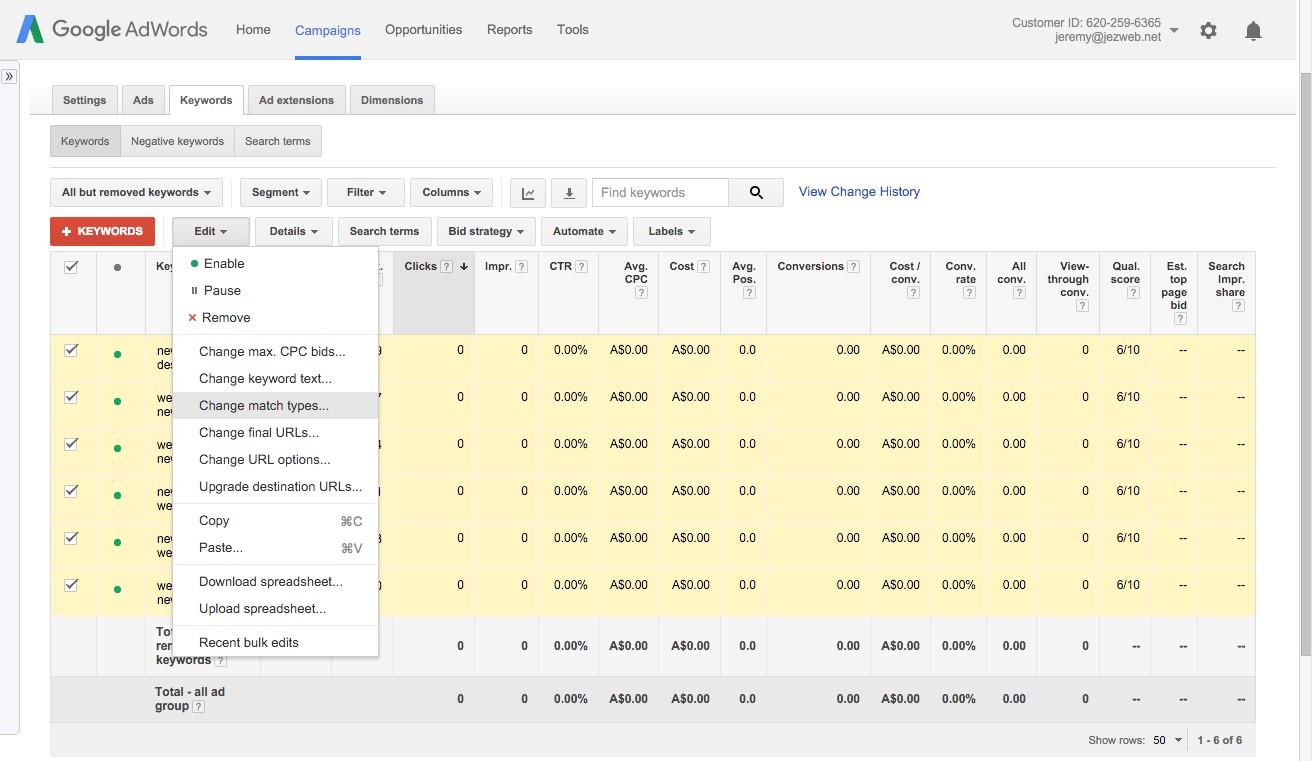Open the notifications bell icon
Screen dimensions: 1312x761
pyautogui.click(x=1253, y=31)
